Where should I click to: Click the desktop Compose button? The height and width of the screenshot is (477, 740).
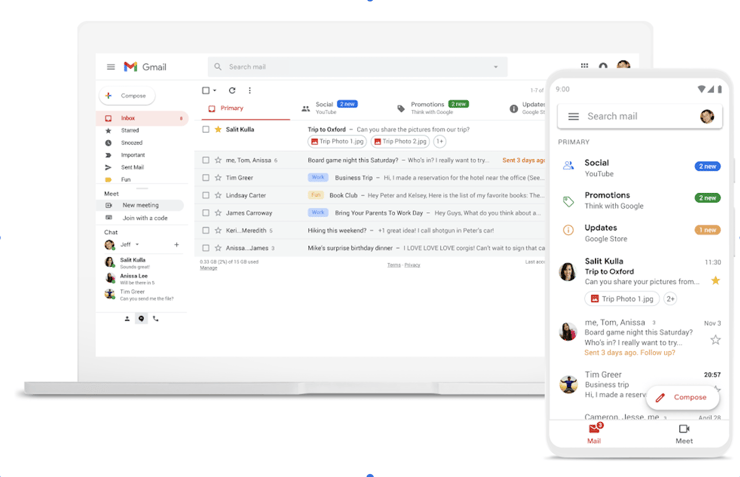click(127, 96)
